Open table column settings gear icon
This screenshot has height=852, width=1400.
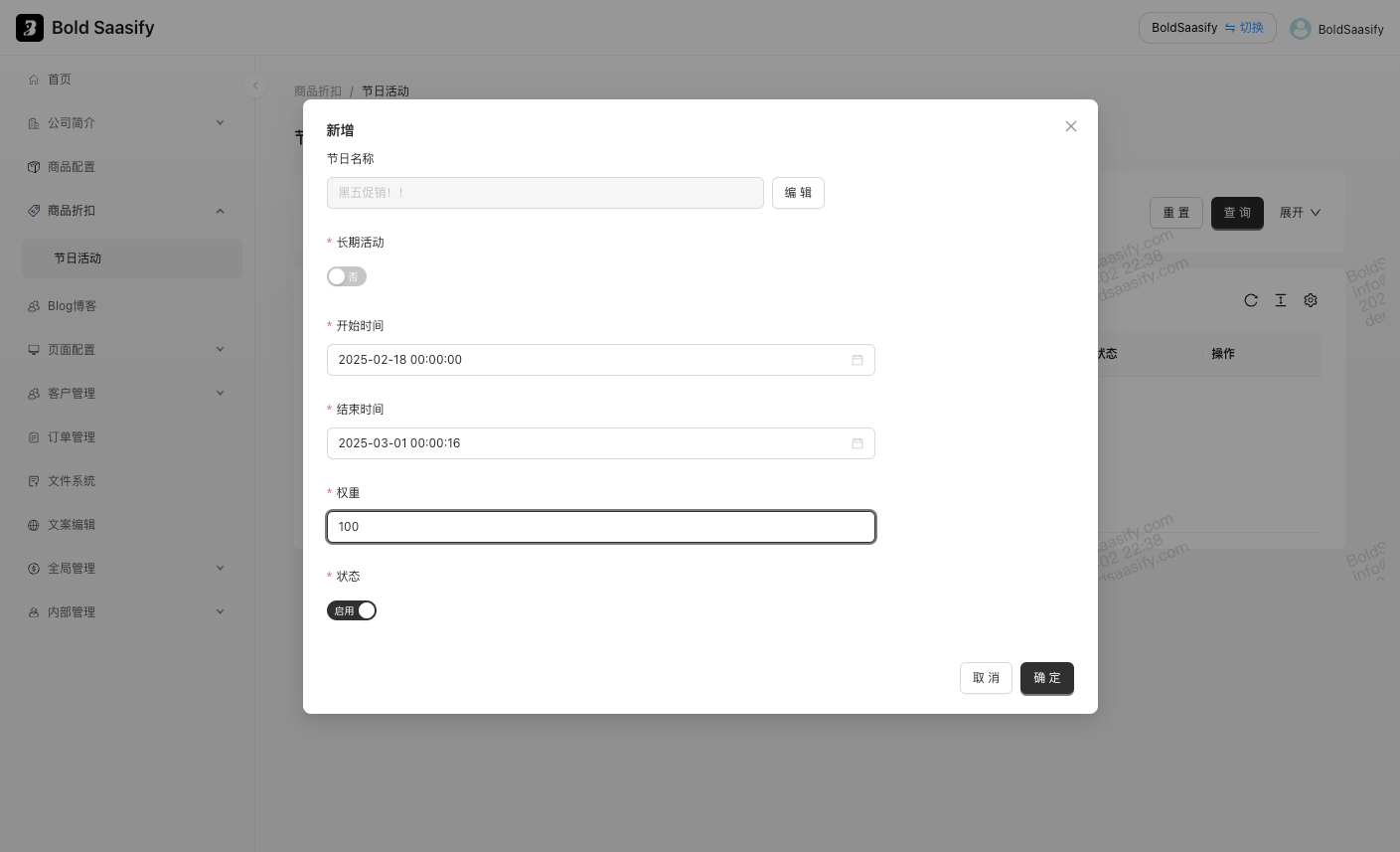click(x=1311, y=300)
